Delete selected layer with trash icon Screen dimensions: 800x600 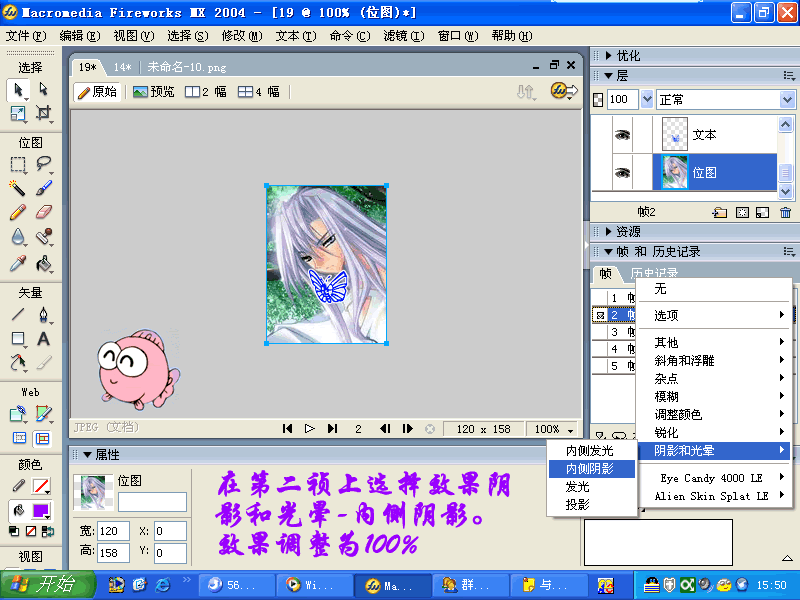pyautogui.click(x=786, y=212)
